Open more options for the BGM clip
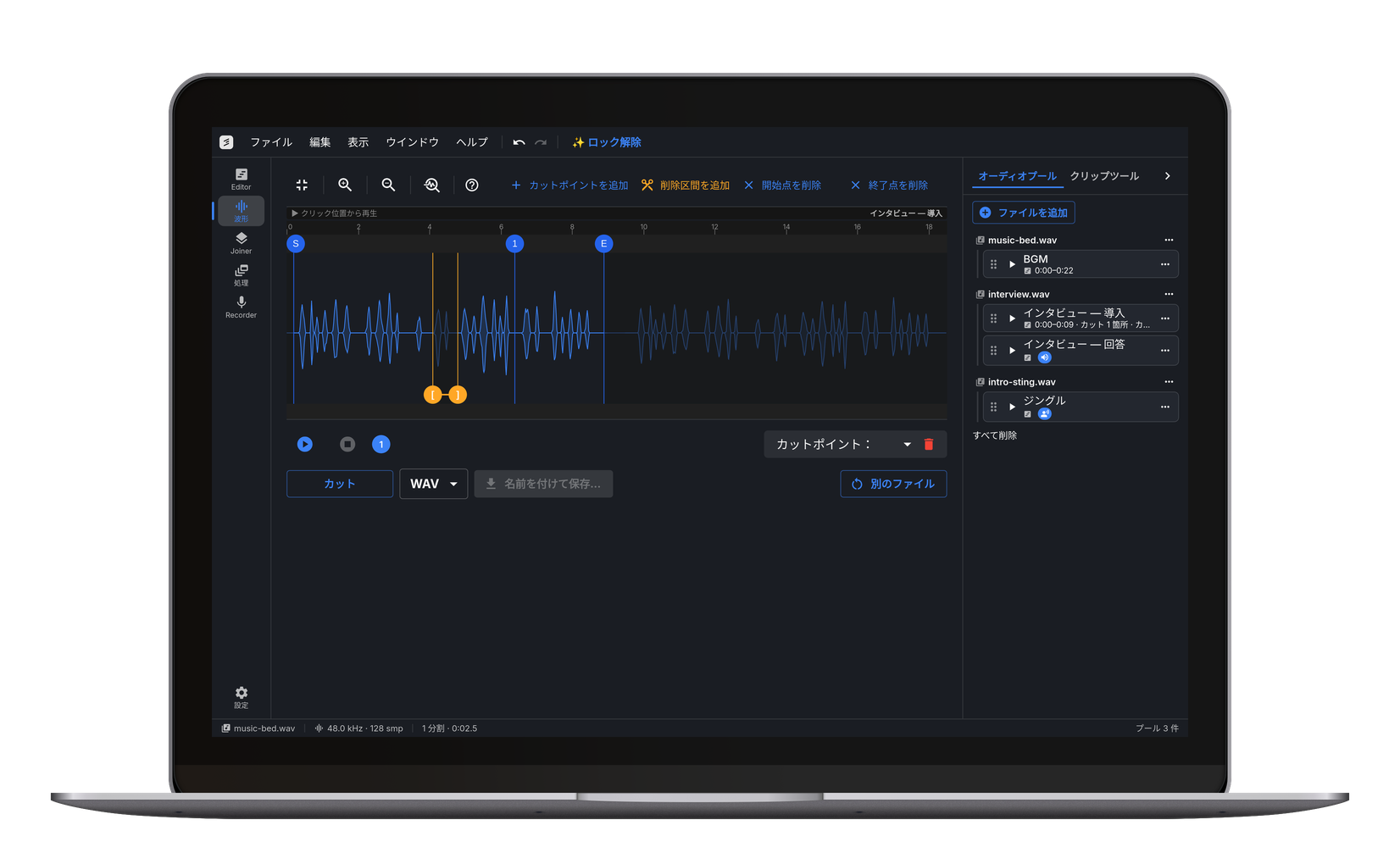This screenshot has width=1400, height=864. point(1165,264)
